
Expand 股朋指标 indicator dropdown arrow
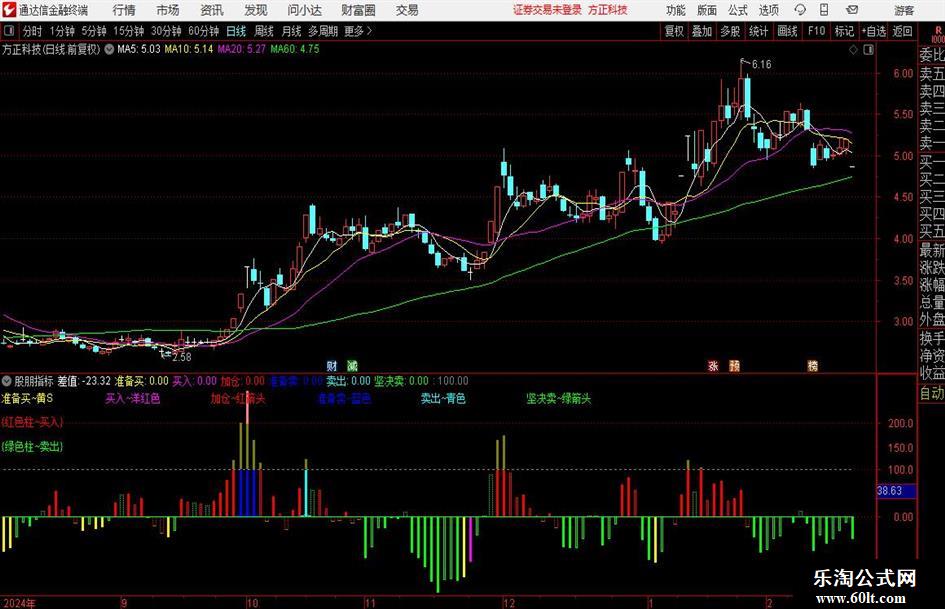click(x=7, y=381)
